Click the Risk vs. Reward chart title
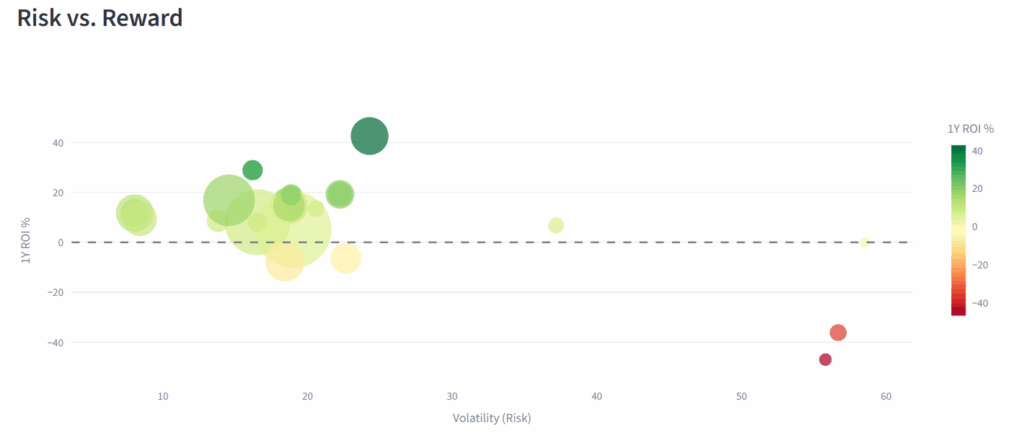 click(x=100, y=18)
